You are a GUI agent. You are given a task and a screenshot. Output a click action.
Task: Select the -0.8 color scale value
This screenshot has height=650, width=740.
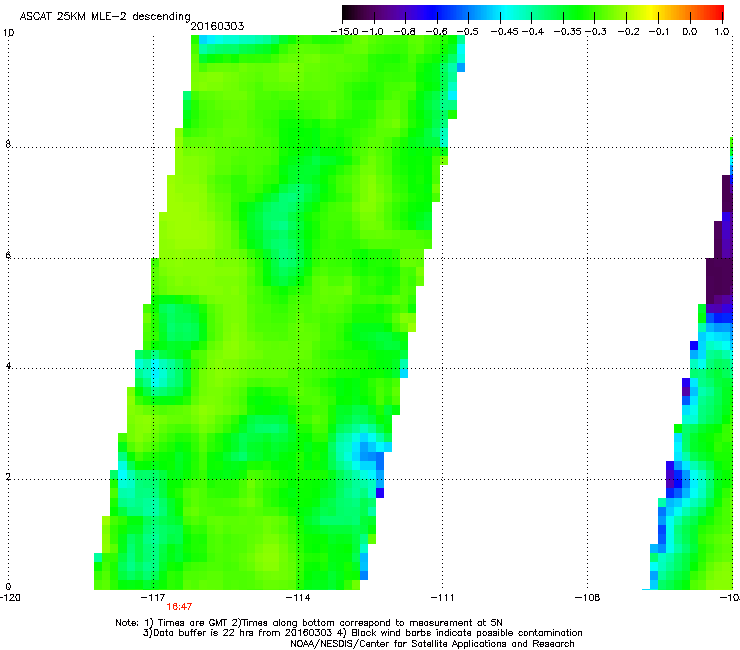[404, 32]
